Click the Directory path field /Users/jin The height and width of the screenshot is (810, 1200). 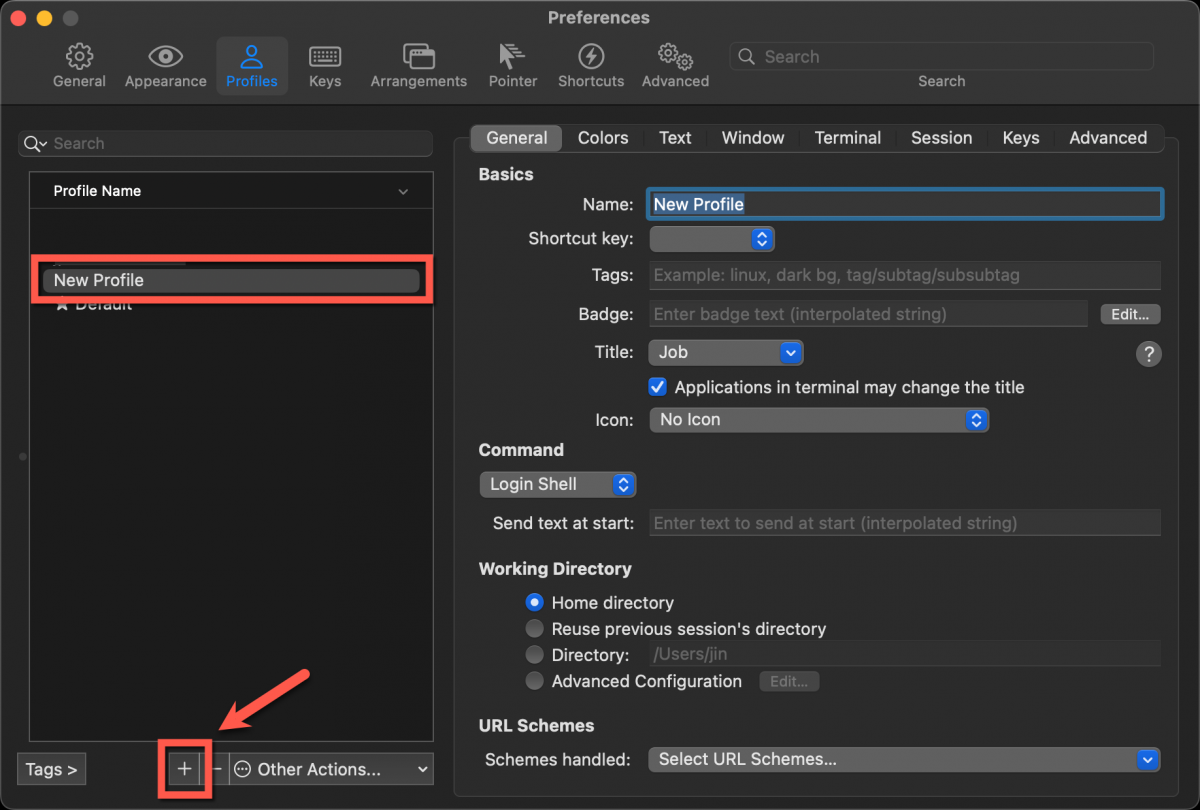905,655
